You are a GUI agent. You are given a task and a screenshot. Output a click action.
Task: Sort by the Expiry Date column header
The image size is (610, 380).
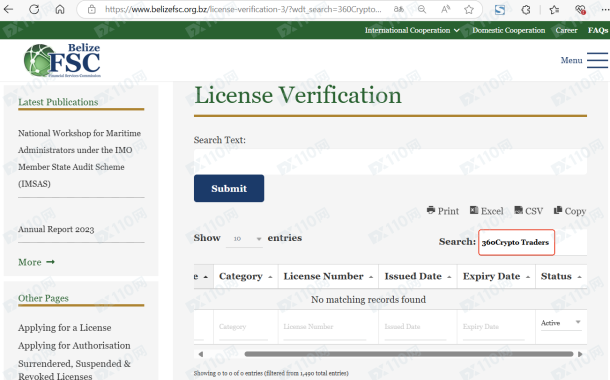pyautogui.click(x=496, y=277)
